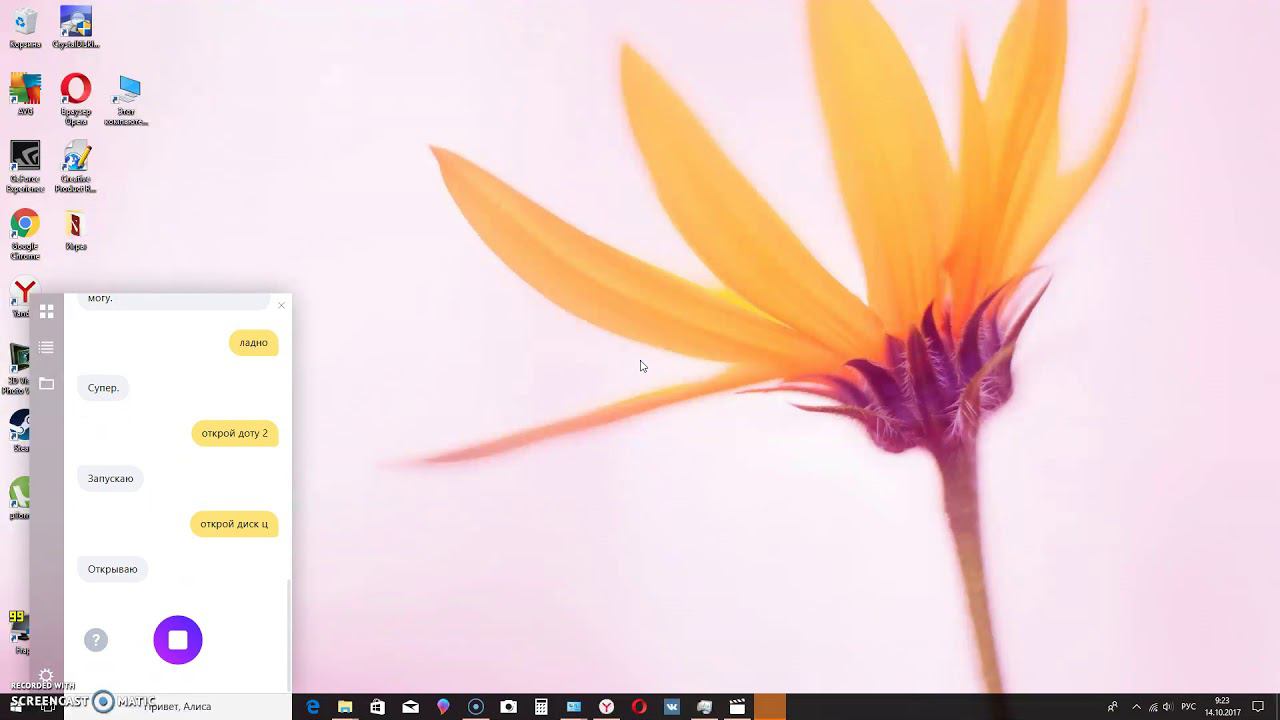Select the CrystalDiskInfo desktop shortcut
This screenshot has height=720, width=1280.
click(x=76, y=28)
